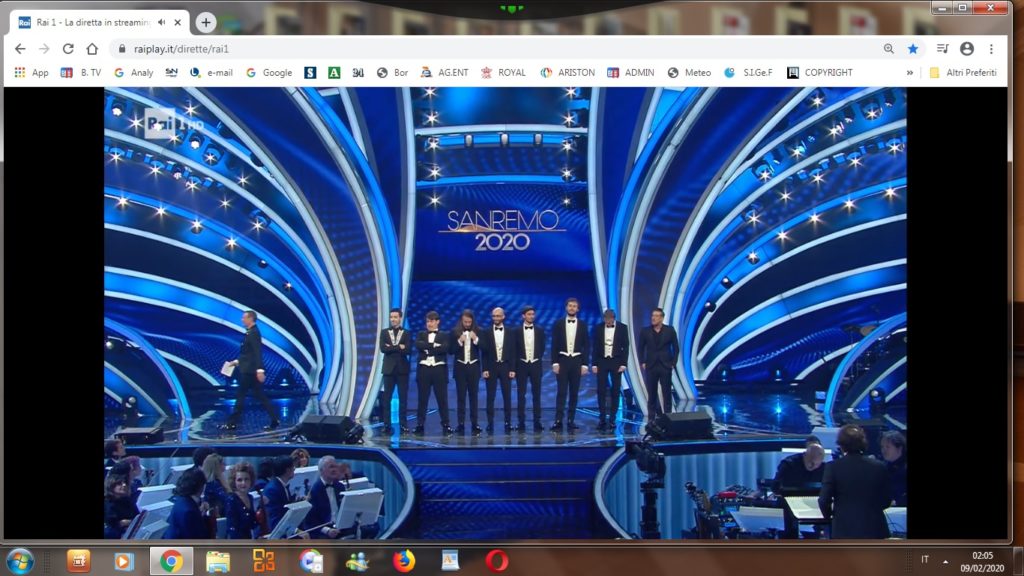Viewport: 1024px width, 576px height.
Task: Open the Meteo bookmark
Action: pos(689,73)
